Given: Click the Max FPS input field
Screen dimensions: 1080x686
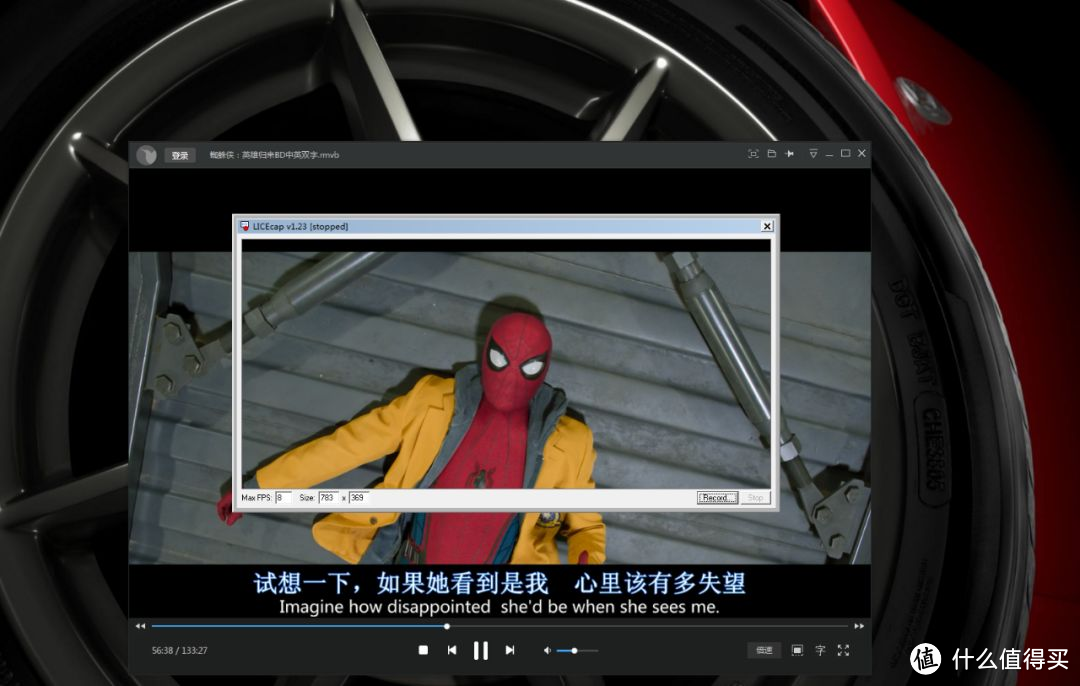Looking at the screenshot, I should tap(283, 497).
